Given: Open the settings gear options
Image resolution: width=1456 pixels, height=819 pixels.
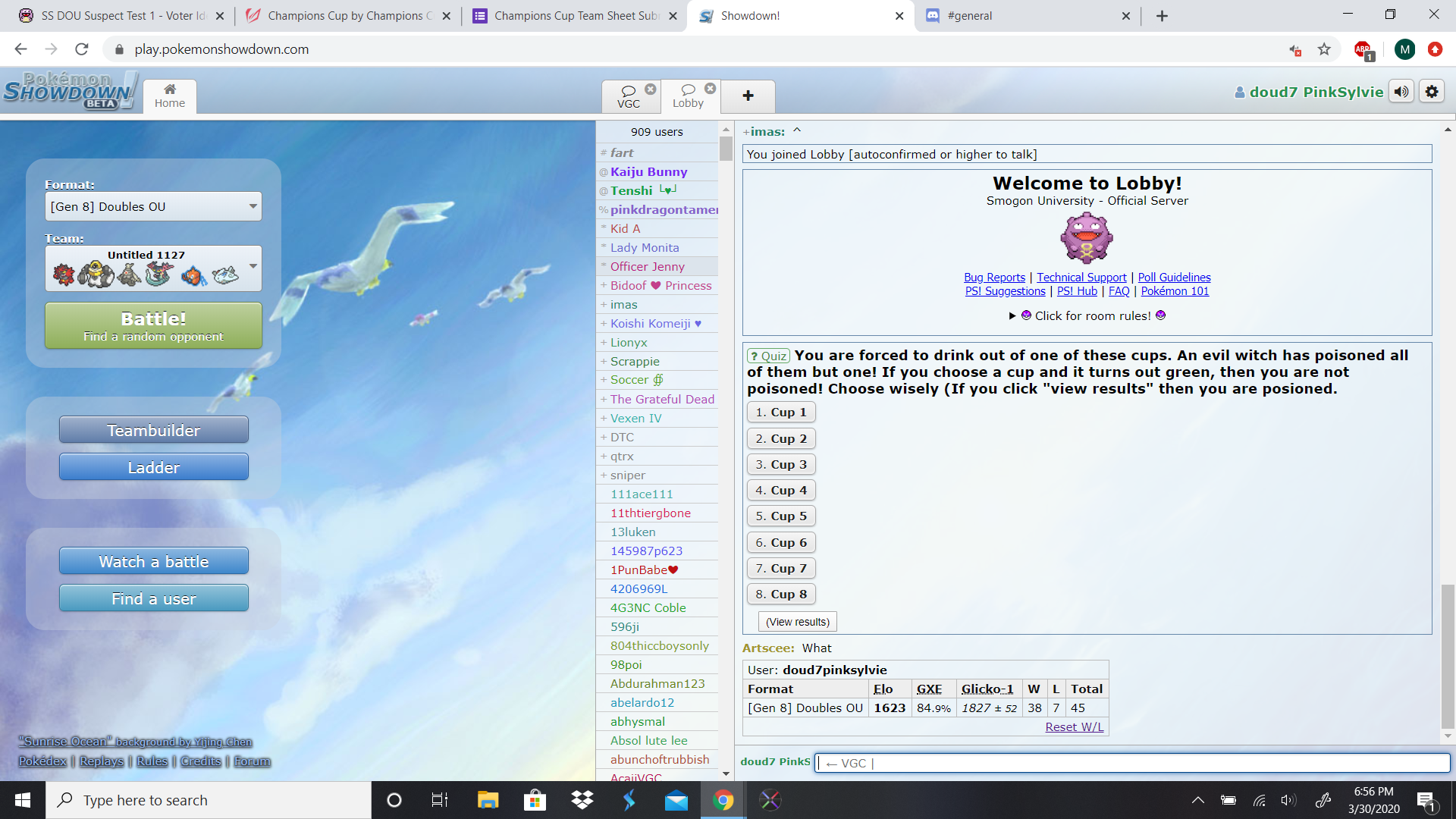Looking at the screenshot, I should (1432, 92).
